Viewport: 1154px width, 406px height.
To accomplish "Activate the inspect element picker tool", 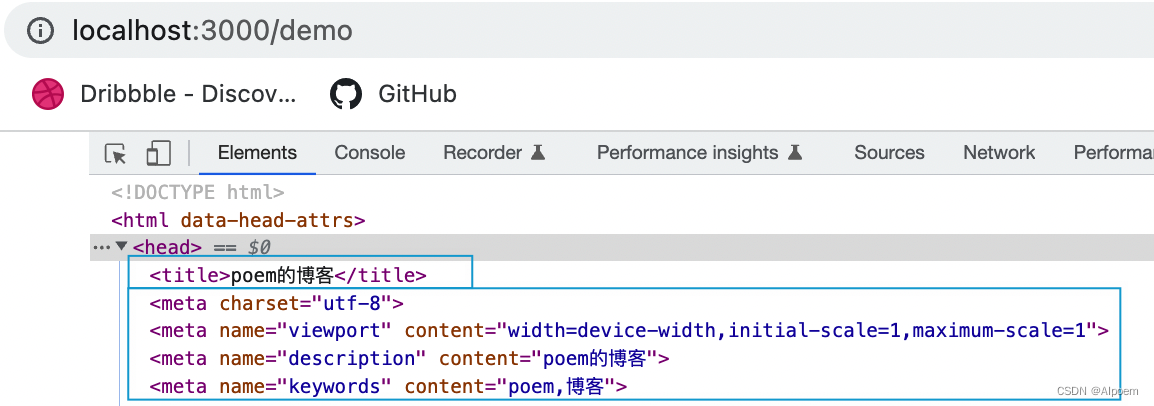I will pyautogui.click(x=116, y=153).
